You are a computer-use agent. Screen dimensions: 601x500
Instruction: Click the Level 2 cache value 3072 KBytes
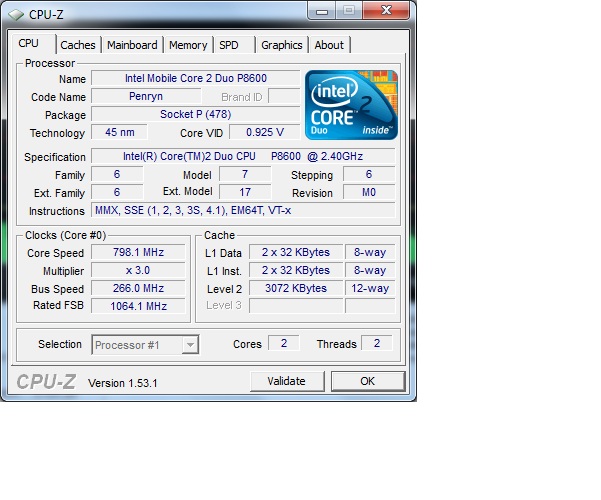[296, 288]
